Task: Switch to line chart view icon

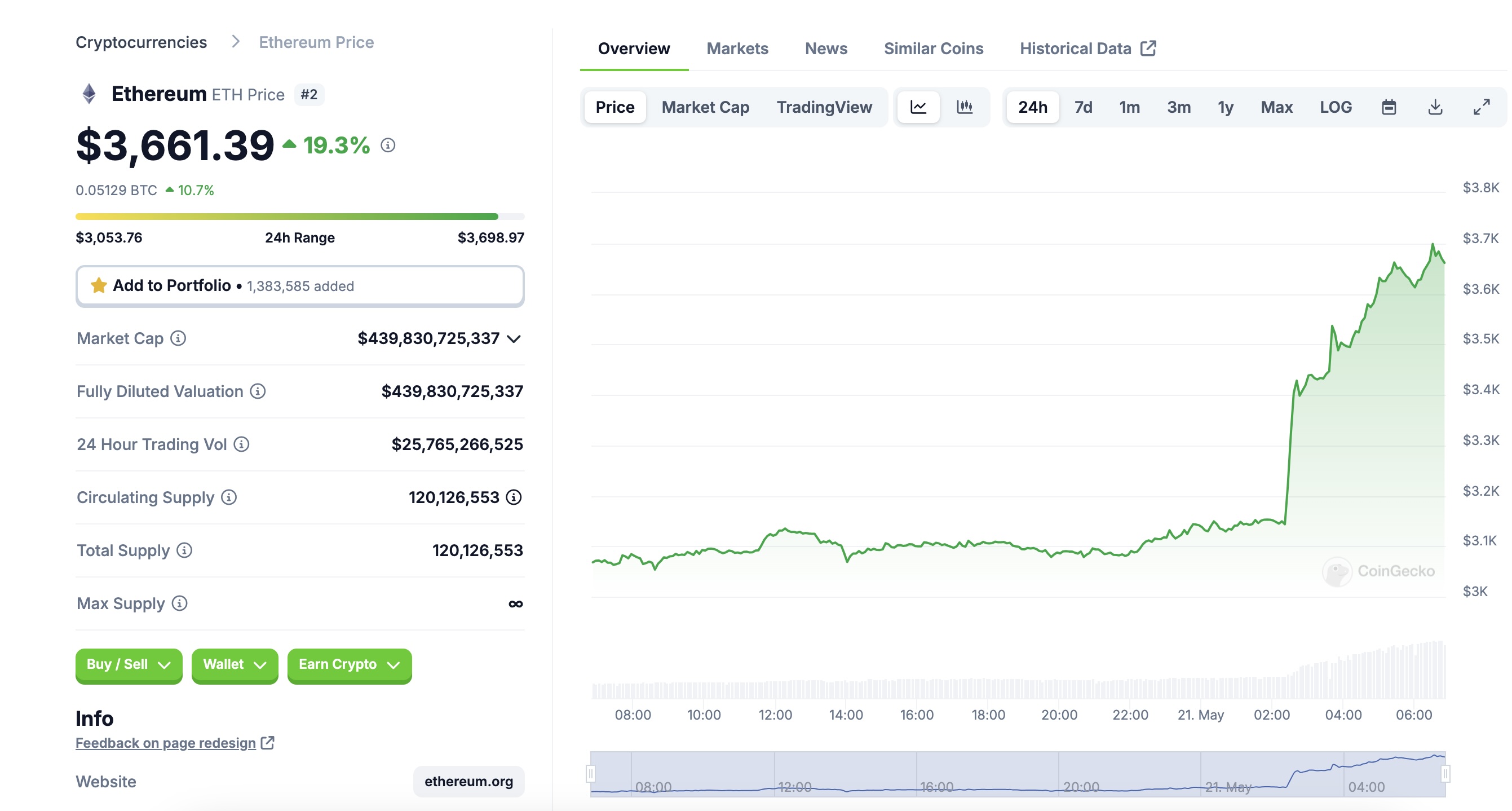Action: pos(918,107)
